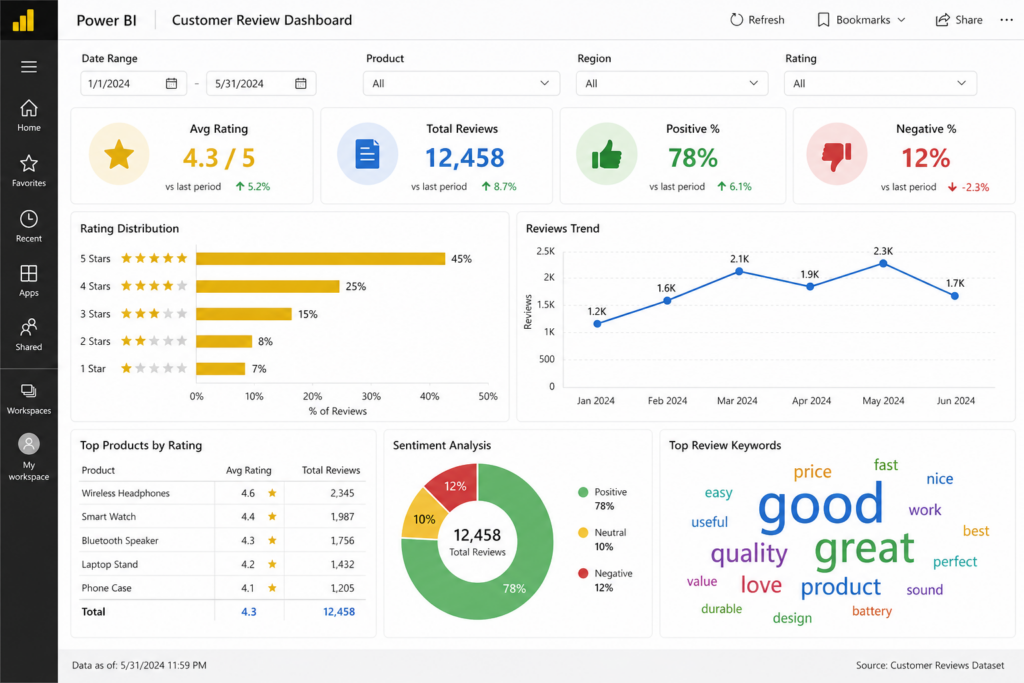
Task: Select the Wireless Headphones row name
Action: 125,493
